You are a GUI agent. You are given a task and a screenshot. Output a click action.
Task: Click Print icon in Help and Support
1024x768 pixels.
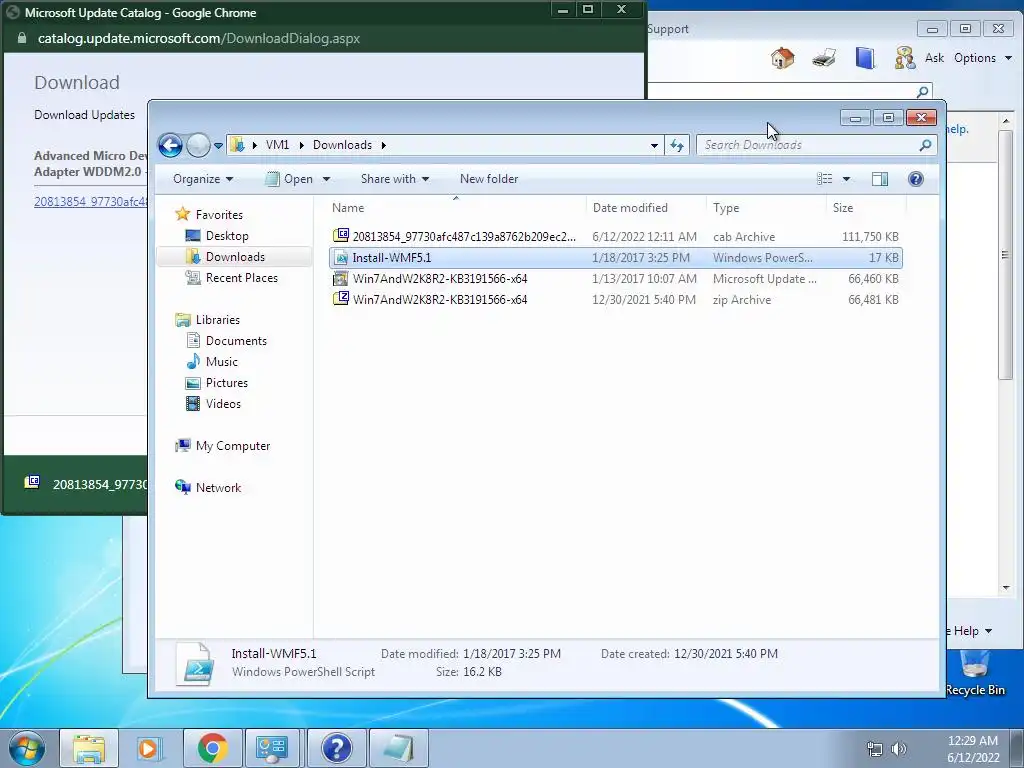[x=824, y=57]
